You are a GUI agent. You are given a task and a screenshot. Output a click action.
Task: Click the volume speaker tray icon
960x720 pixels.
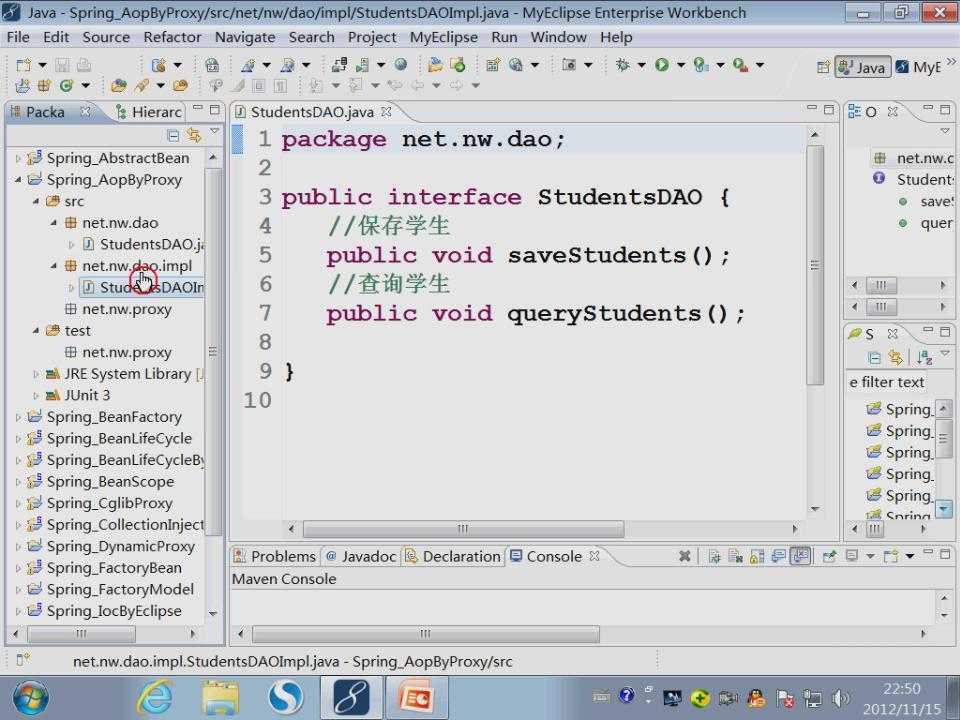(841, 698)
